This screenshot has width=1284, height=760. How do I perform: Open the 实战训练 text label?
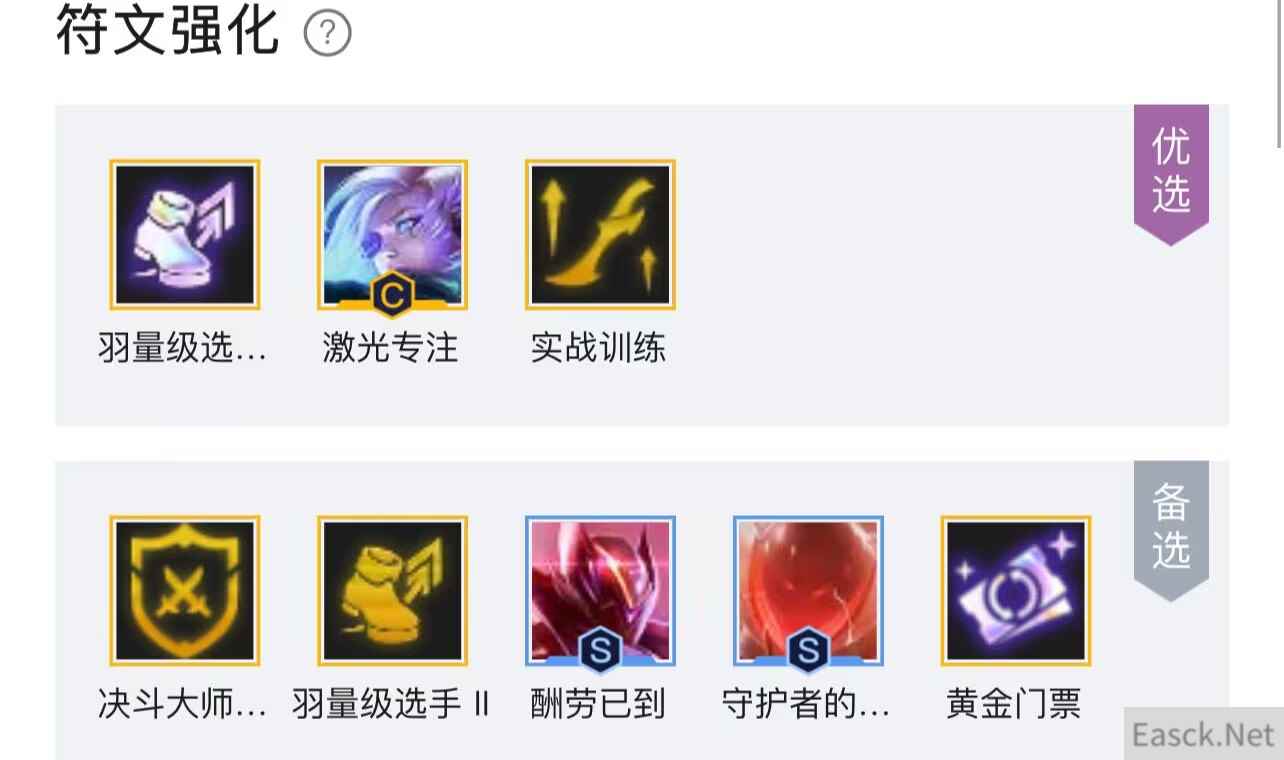(x=599, y=348)
